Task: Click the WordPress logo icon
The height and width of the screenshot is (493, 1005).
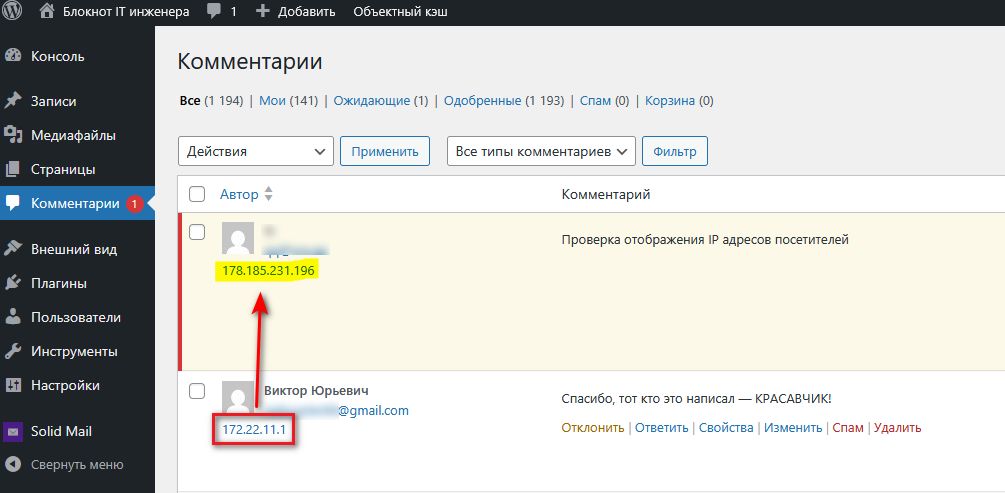Action: [13, 12]
